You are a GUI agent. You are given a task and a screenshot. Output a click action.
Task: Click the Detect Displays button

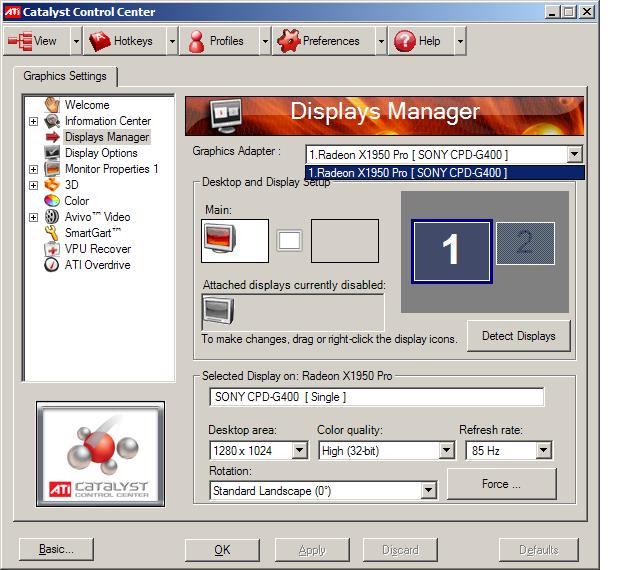518,336
